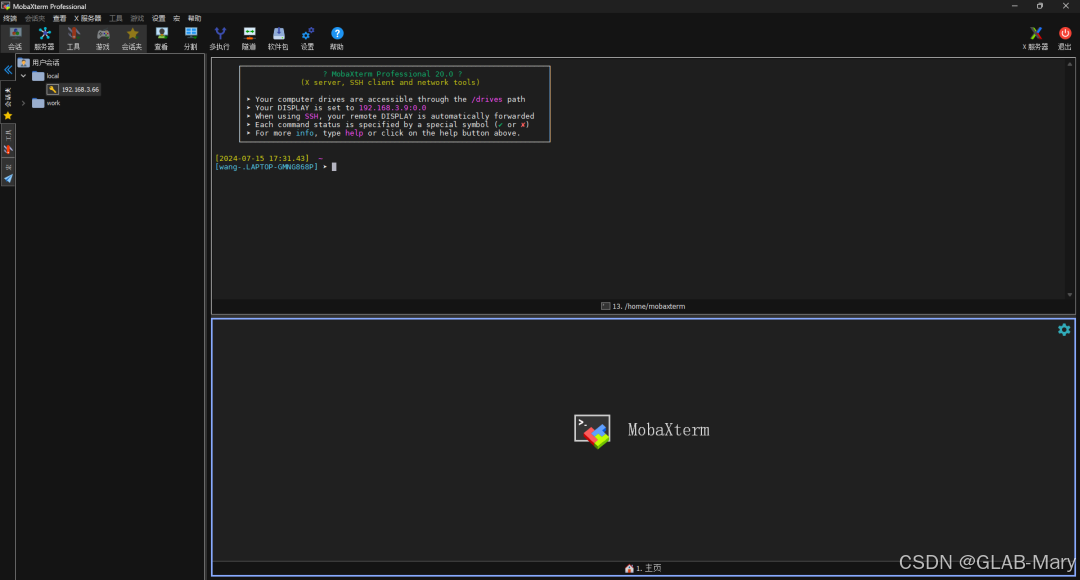Viewport: 1080px width, 580px height.
Task: Click the terminal scrollbar down arrow
Action: [x=1070, y=295]
